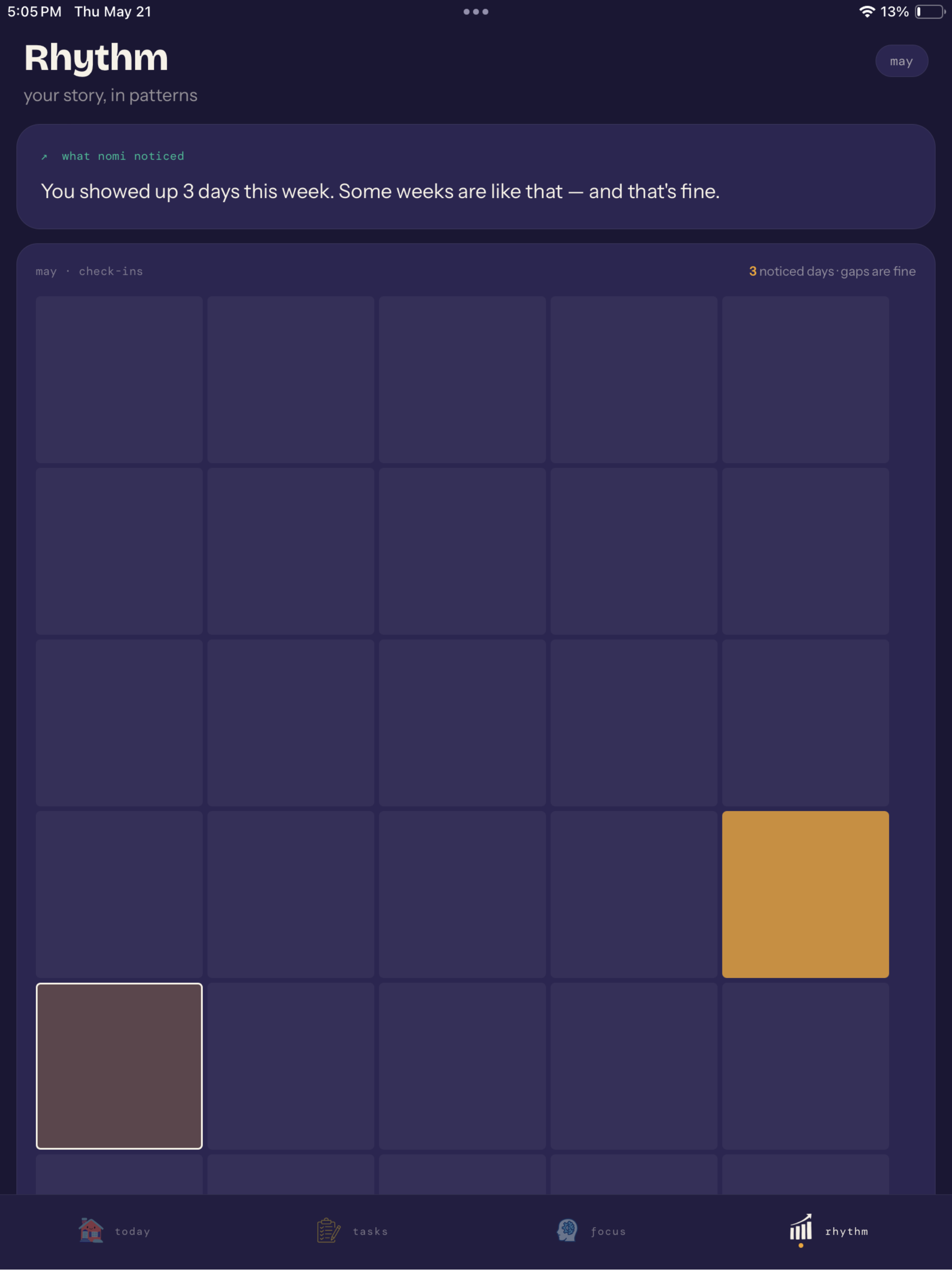Tap the Wi-Fi status icon
This screenshot has height=1270, width=952.
[x=866, y=12]
